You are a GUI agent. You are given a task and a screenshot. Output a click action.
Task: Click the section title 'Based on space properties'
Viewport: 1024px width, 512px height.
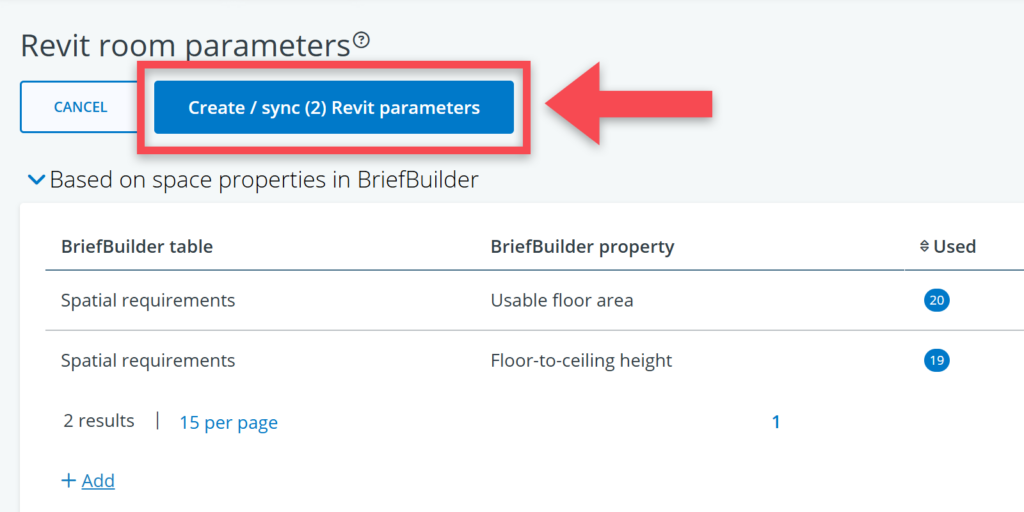click(264, 180)
